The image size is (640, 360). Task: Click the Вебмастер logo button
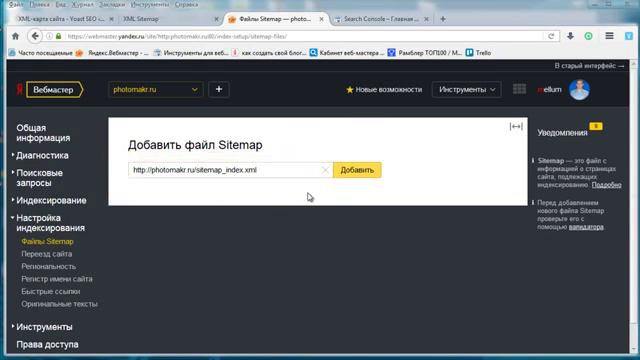(x=54, y=89)
